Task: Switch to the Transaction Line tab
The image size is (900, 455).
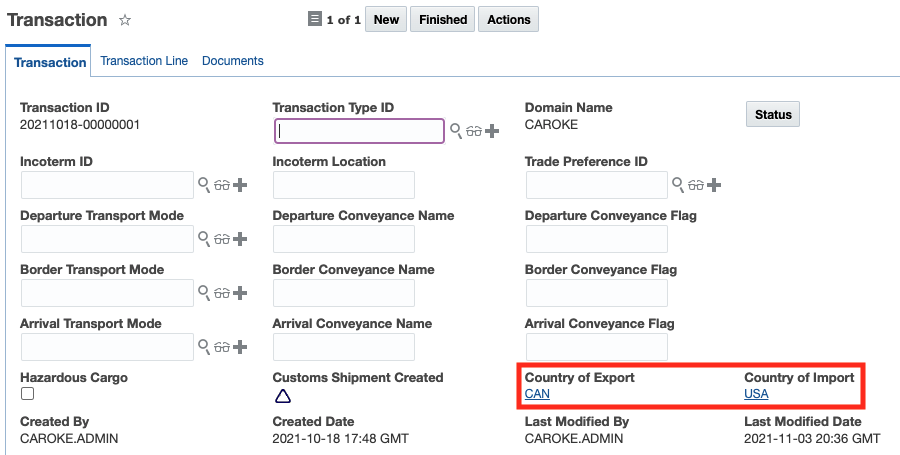Action: (144, 61)
